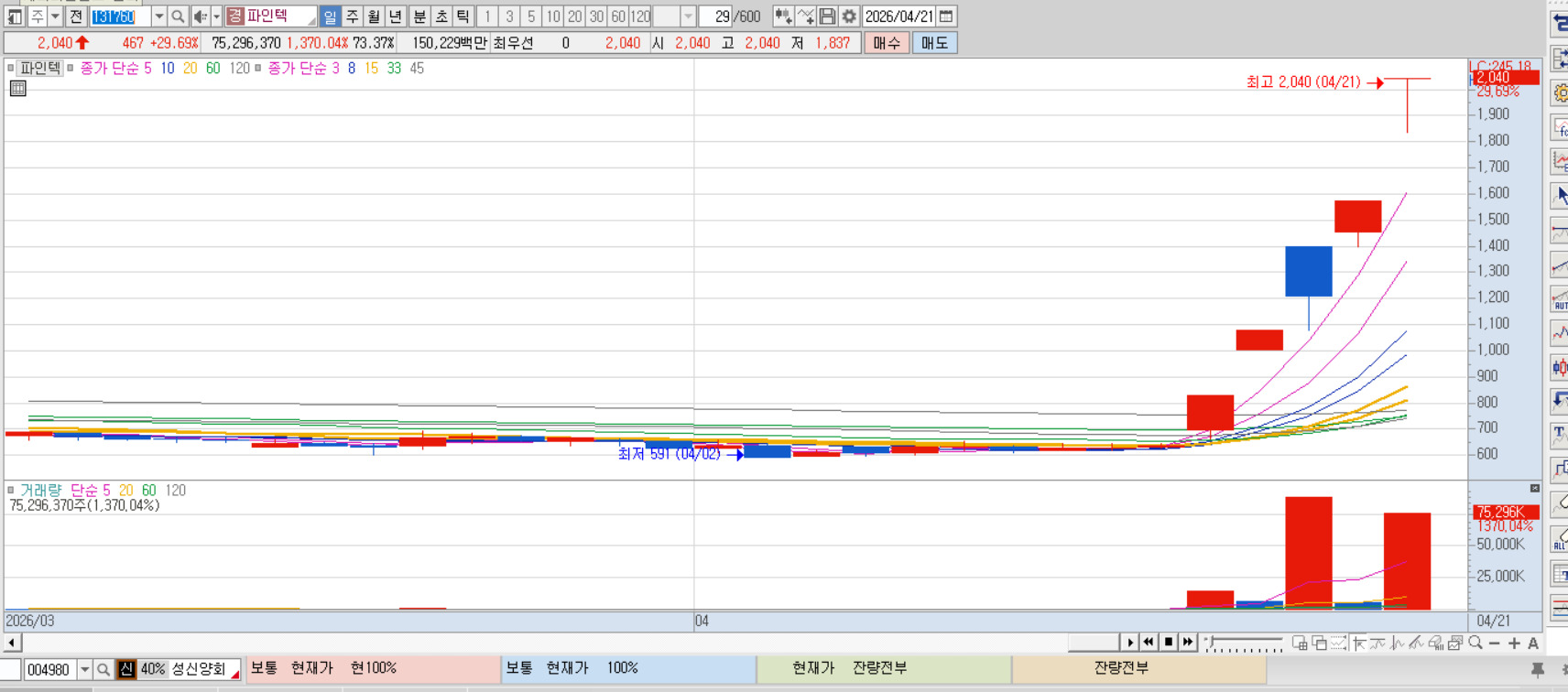Click the gear icon in right sidebar
The width and height of the screenshot is (1568, 692).
click(1560, 92)
